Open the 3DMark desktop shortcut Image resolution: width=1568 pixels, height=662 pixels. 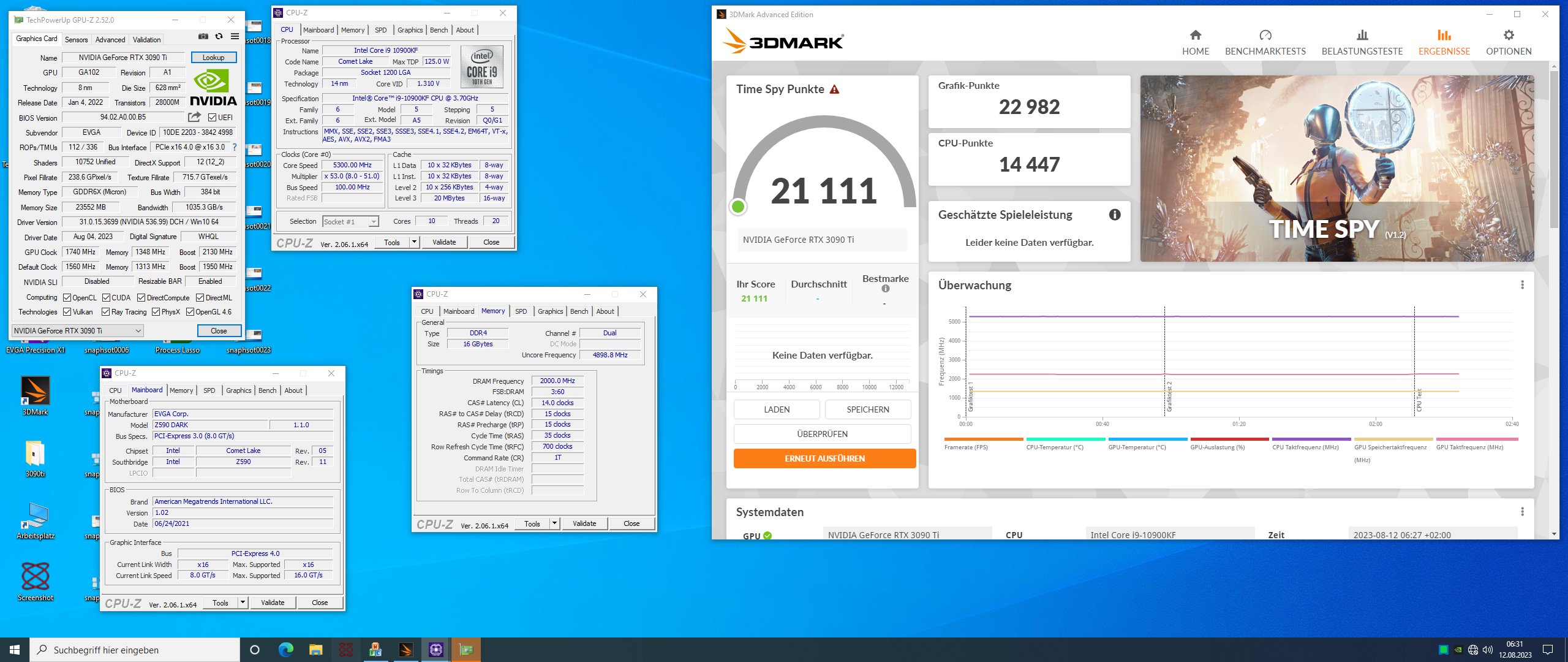tap(35, 396)
